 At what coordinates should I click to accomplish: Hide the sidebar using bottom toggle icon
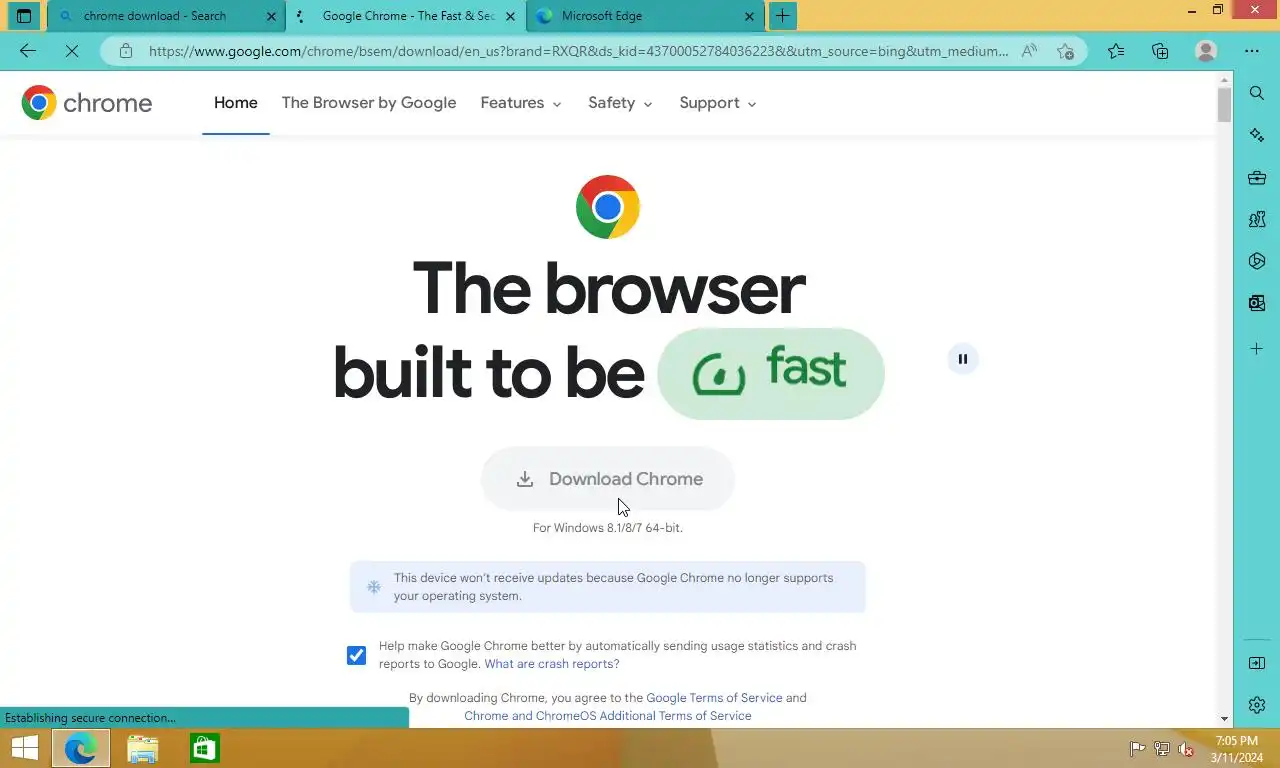(1257, 663)
